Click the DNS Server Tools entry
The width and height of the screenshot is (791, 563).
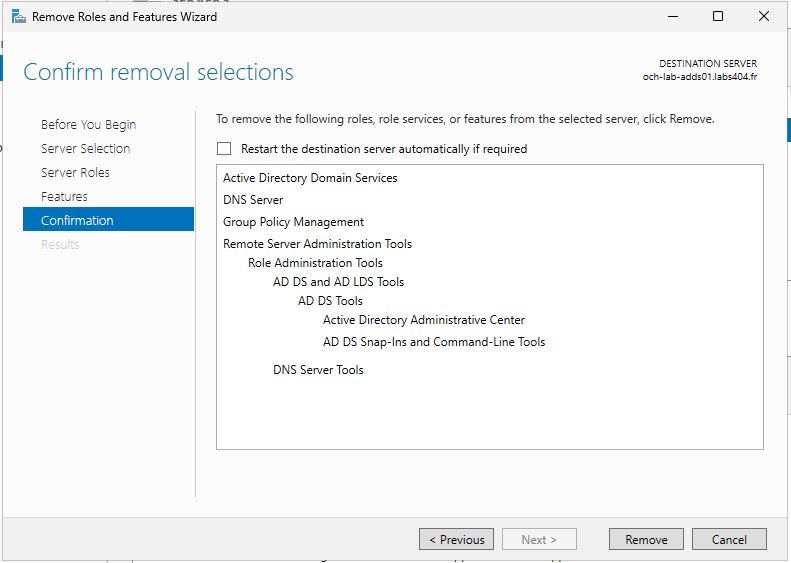tap(318, 370)
